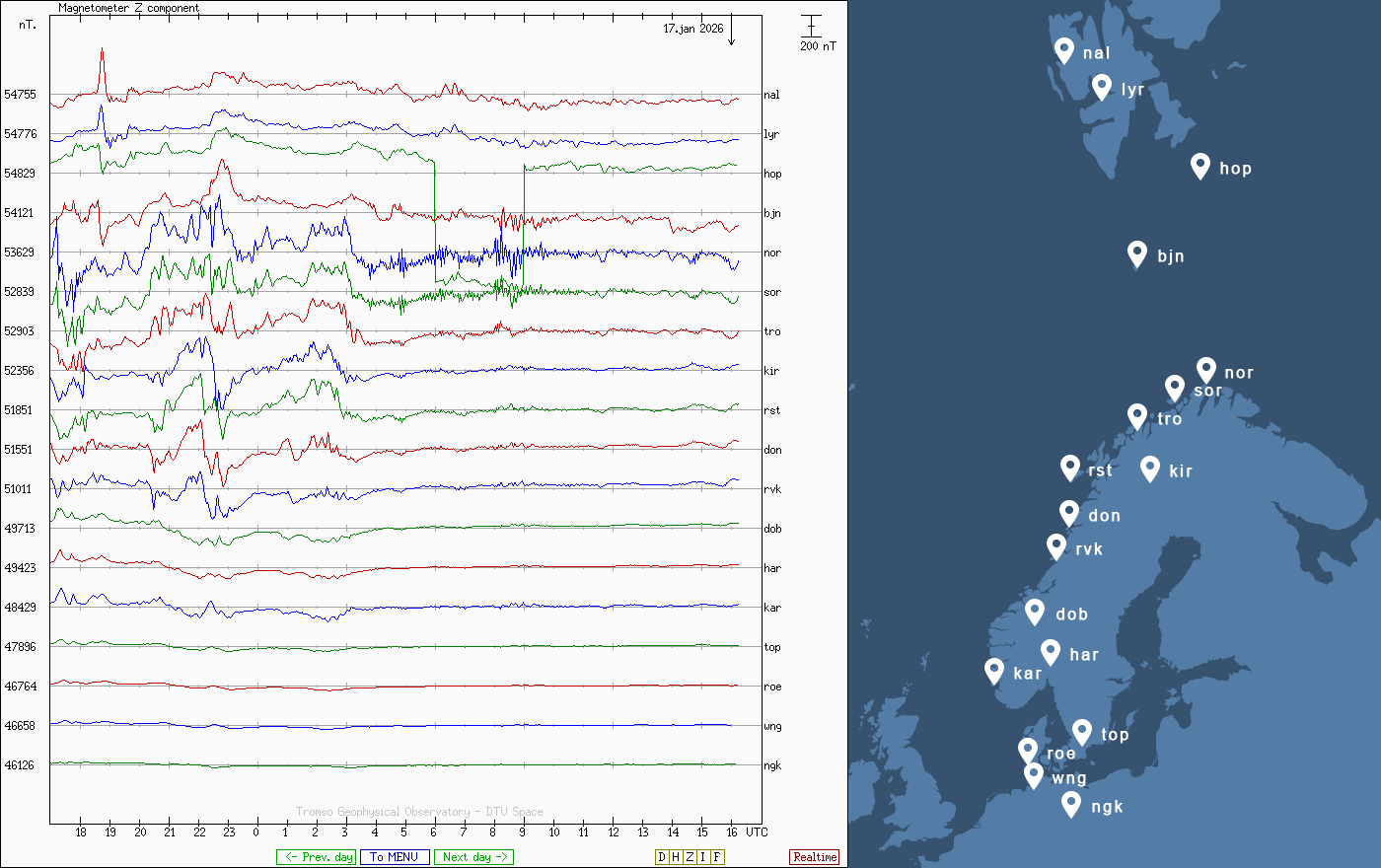Click the hop station map marker
This screenshot has height=868, width=1381.
click(x=1199, y=166)
